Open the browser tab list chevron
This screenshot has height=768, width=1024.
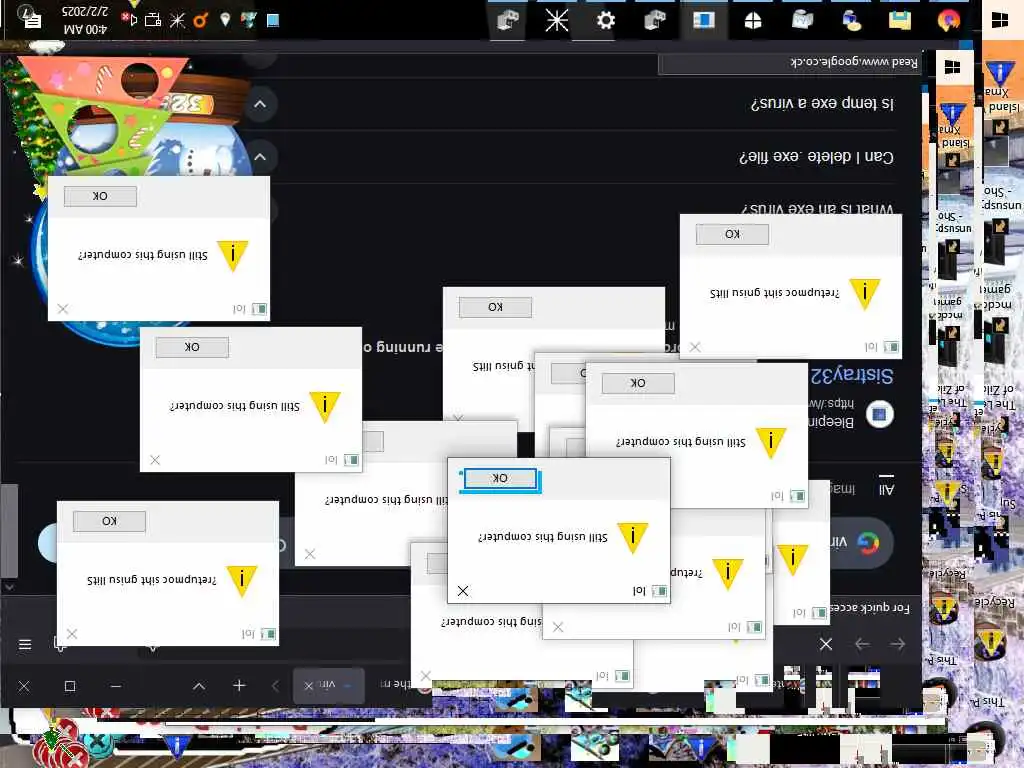pyautogui.click(x=199, y=686)
